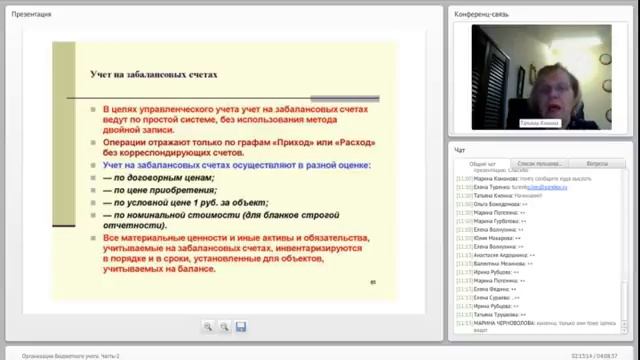The height and width of the screenshot is (360, 640).
Task: Open the email link in Елена Туренко's message
Action: coord(547,187)
